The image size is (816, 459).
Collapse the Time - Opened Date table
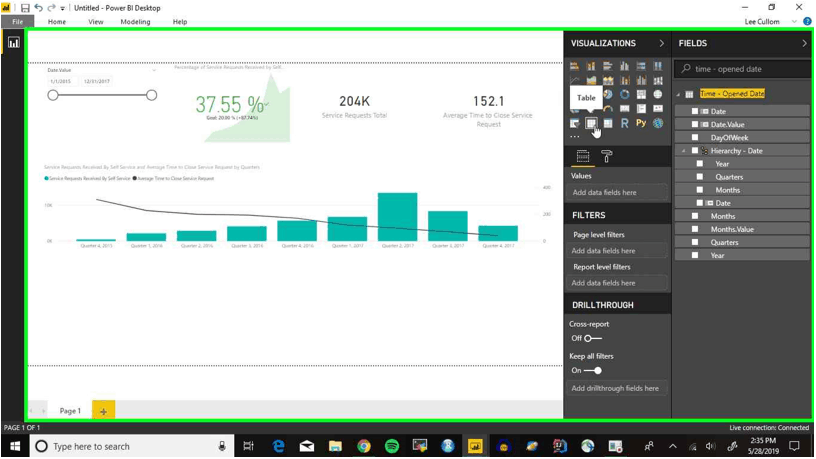pos(678,94)
